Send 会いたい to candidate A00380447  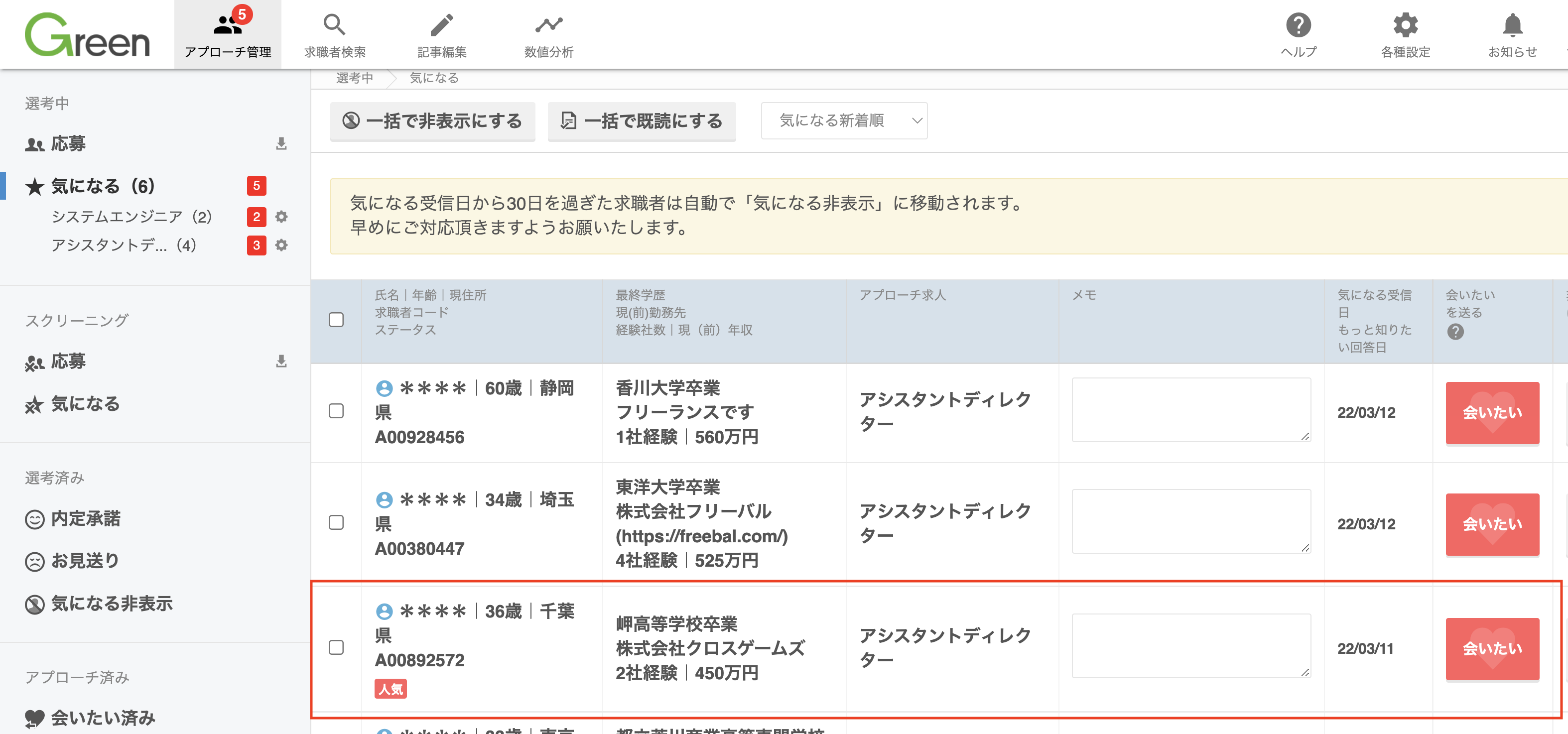click(1492, 524)
